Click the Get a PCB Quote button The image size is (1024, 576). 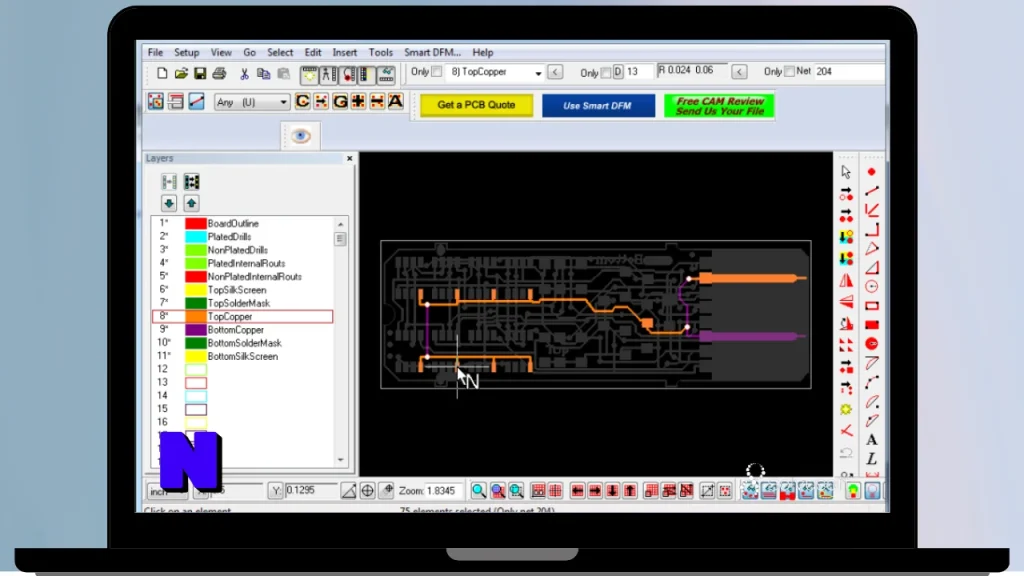(476, 105)
